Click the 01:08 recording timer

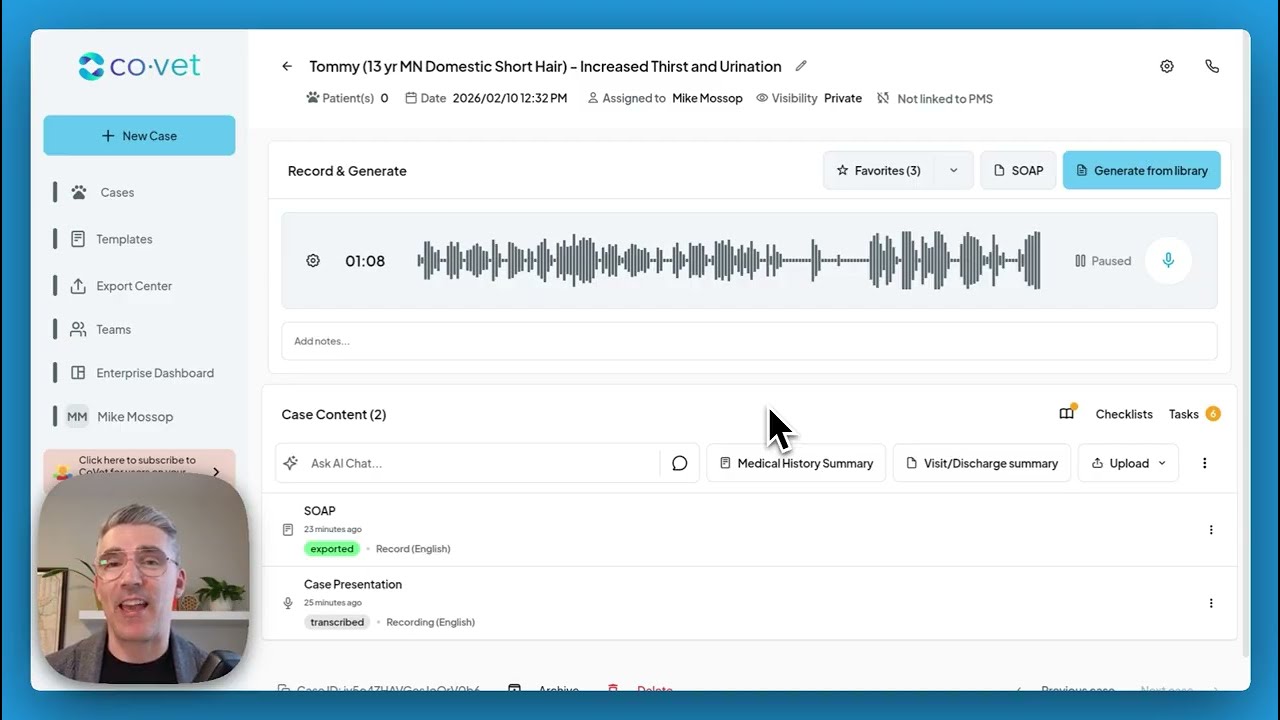click(x=365, y=261)
